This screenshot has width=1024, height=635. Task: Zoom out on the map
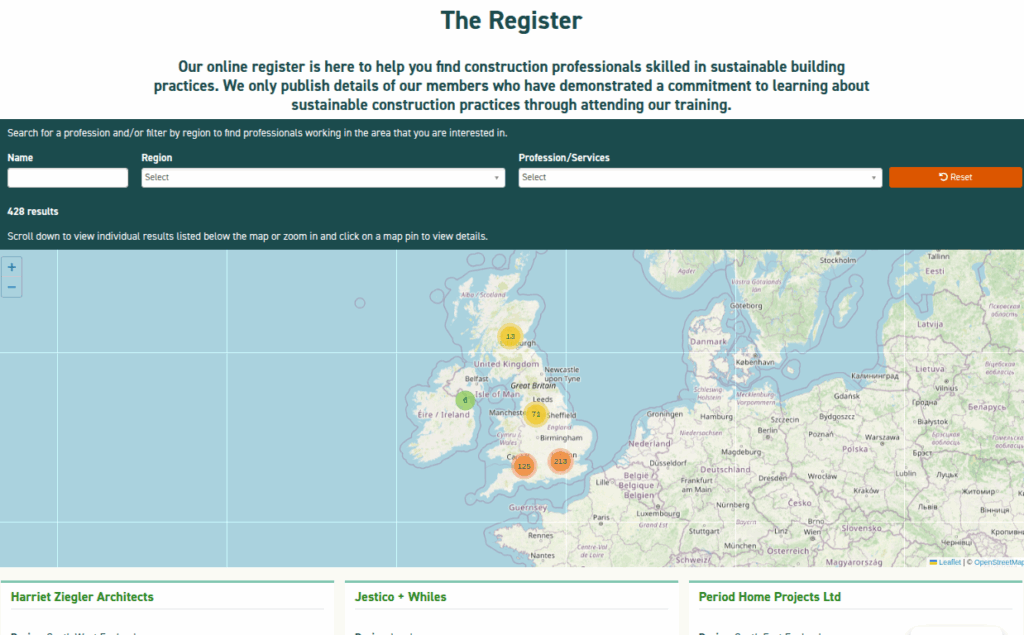tap(12, 287)
